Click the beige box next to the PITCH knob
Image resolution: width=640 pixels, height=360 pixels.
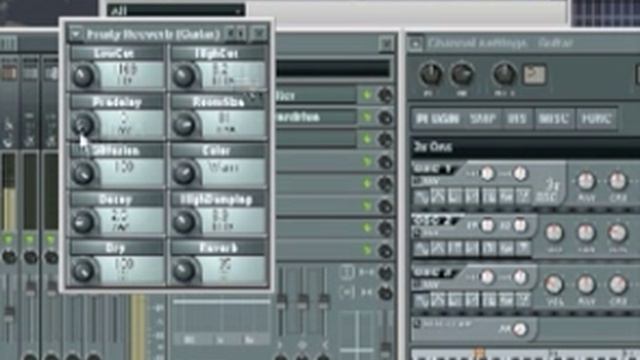(534, 75)
